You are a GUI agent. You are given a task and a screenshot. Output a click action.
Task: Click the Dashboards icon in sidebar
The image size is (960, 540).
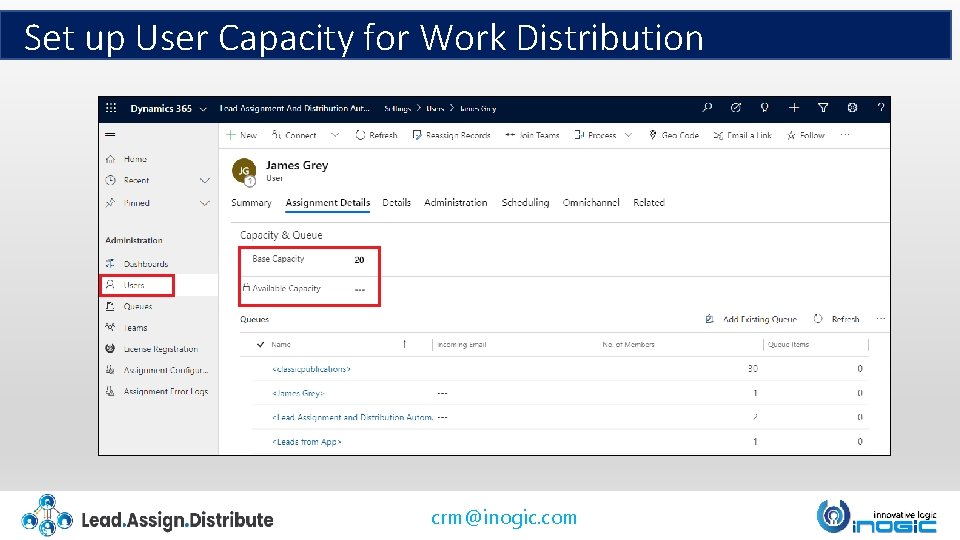pyautogui.click(x=110, y=264)
